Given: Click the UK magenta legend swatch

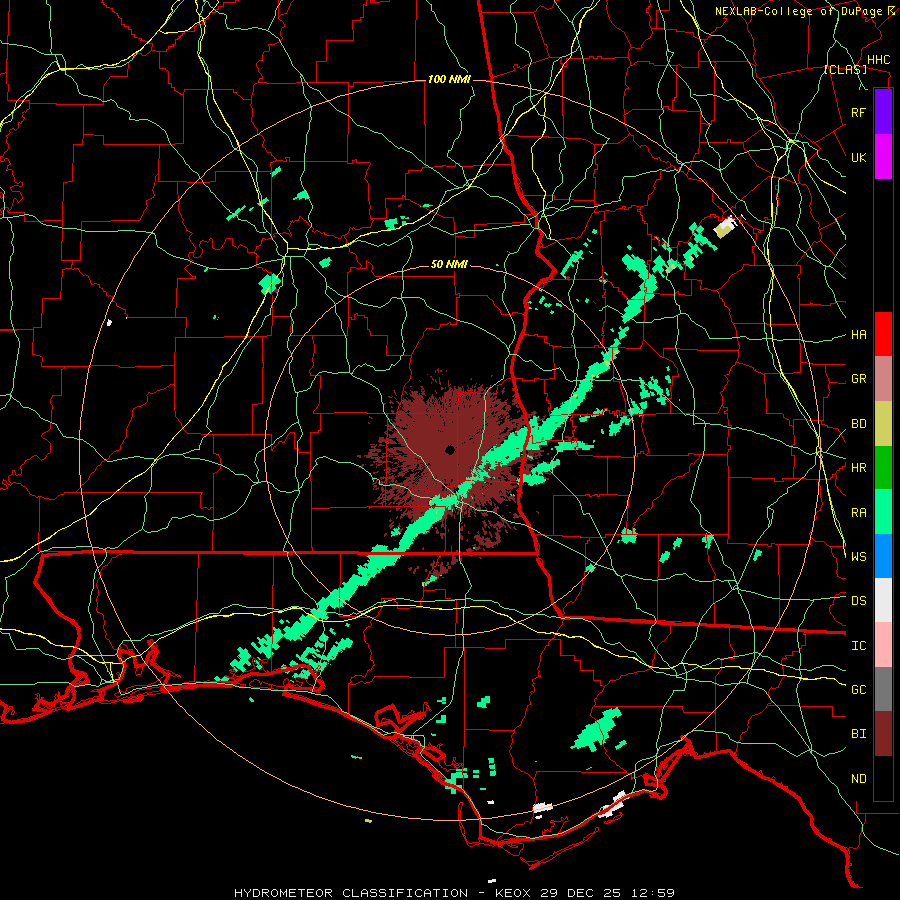Looking at the screenshot, I should pos(883,157).
